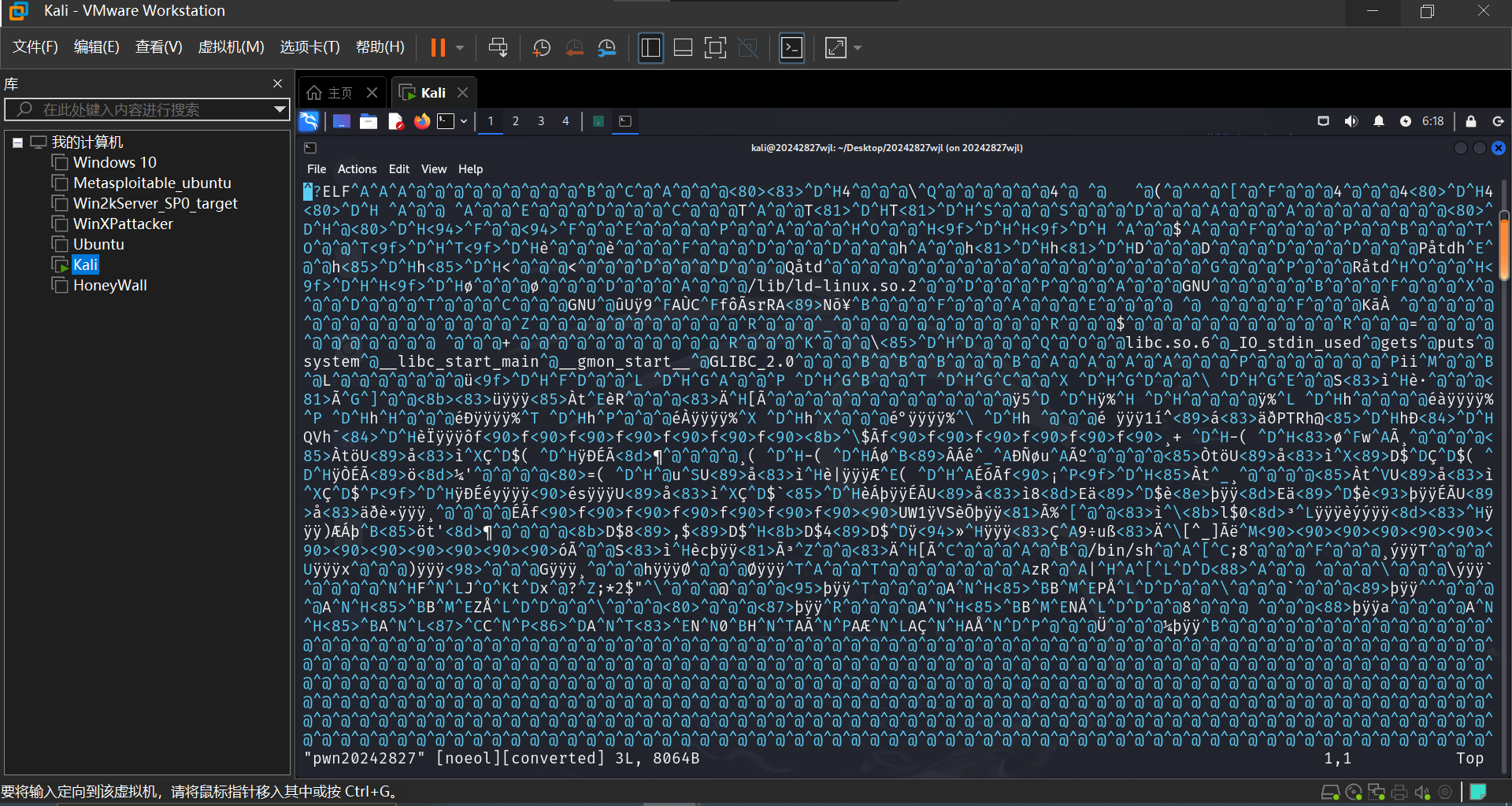
Task: Close the Kali tab
Action: pyautogui.click(x=462, y=93)
